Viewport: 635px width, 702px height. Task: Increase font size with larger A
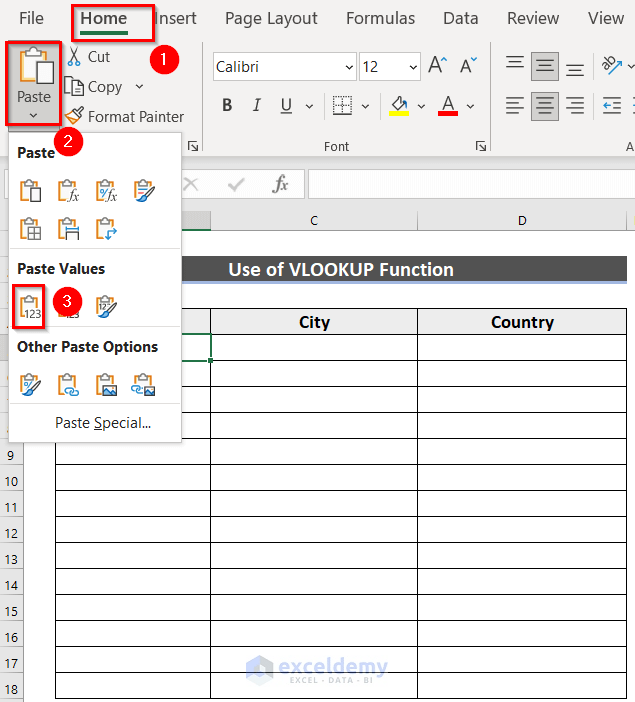438,65
